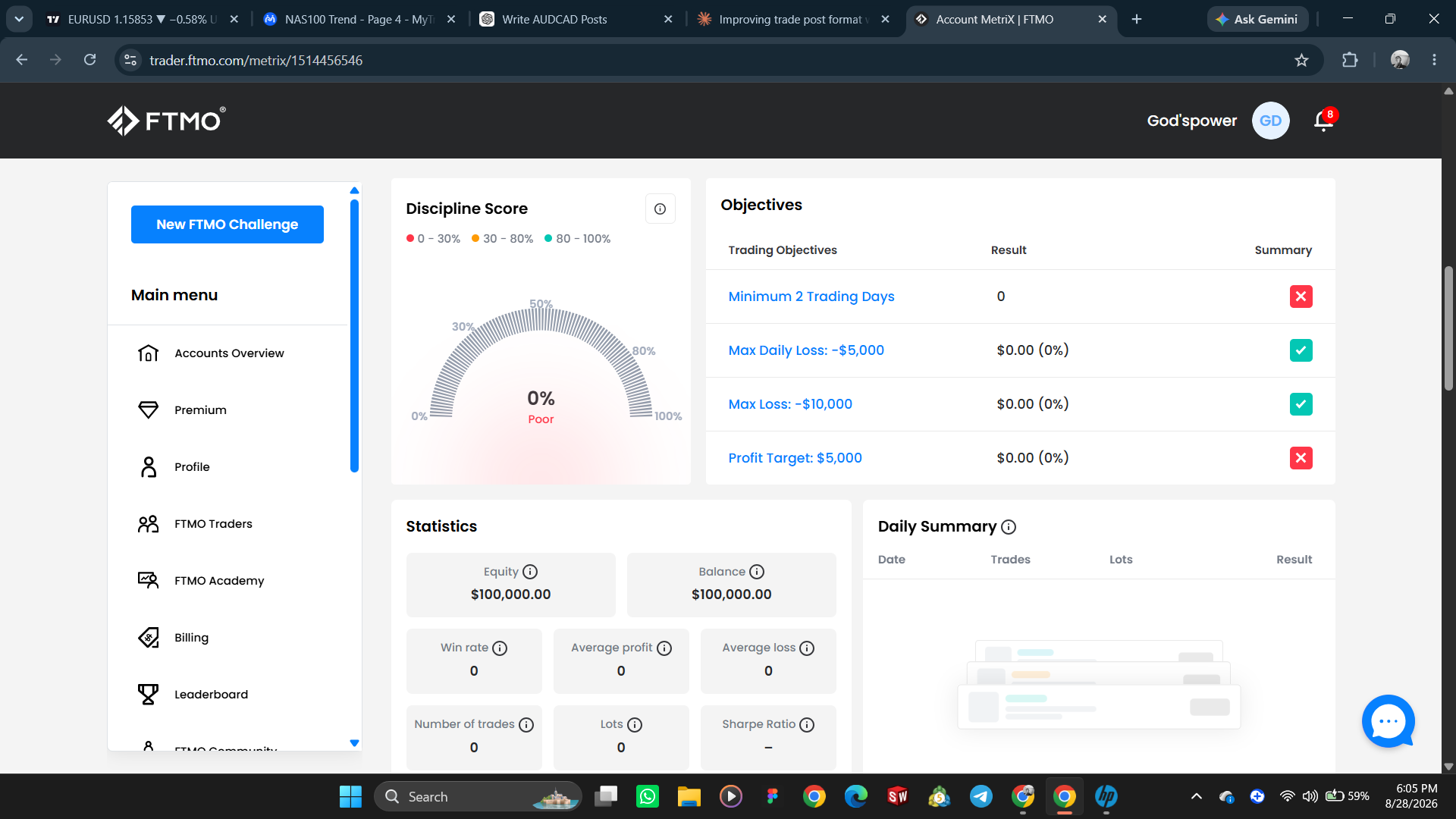
Task: Open the live chat bubble
Action: pyautogui.click(x=1388, y=721)
